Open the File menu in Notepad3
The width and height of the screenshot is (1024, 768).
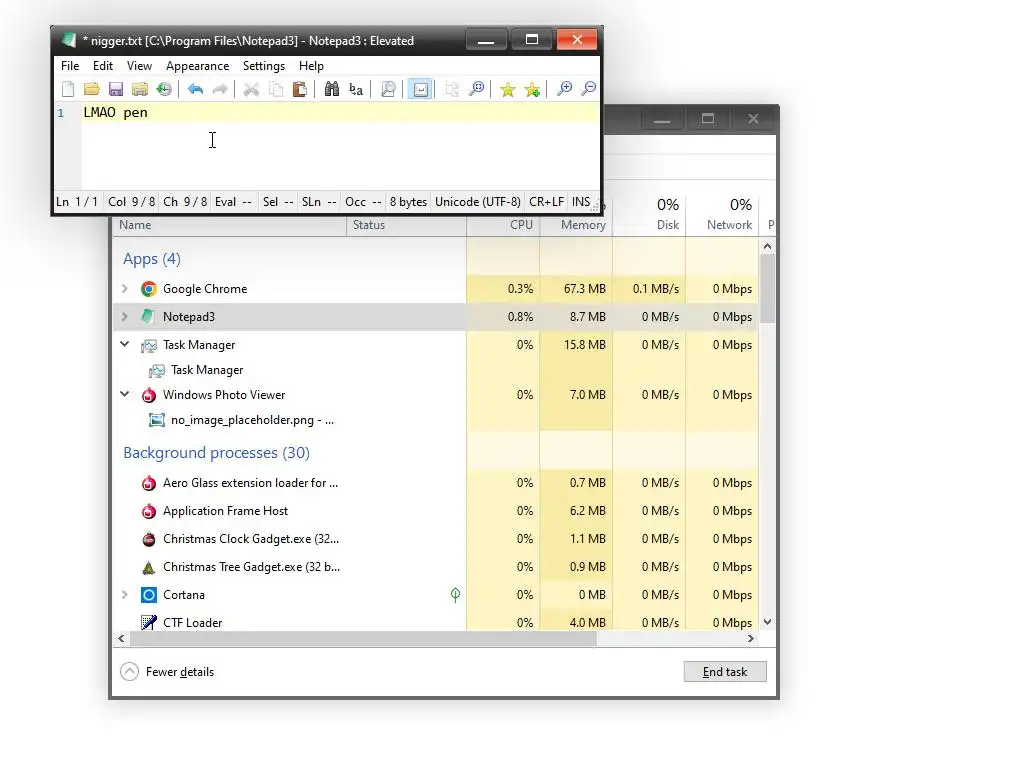pos(70,66)
